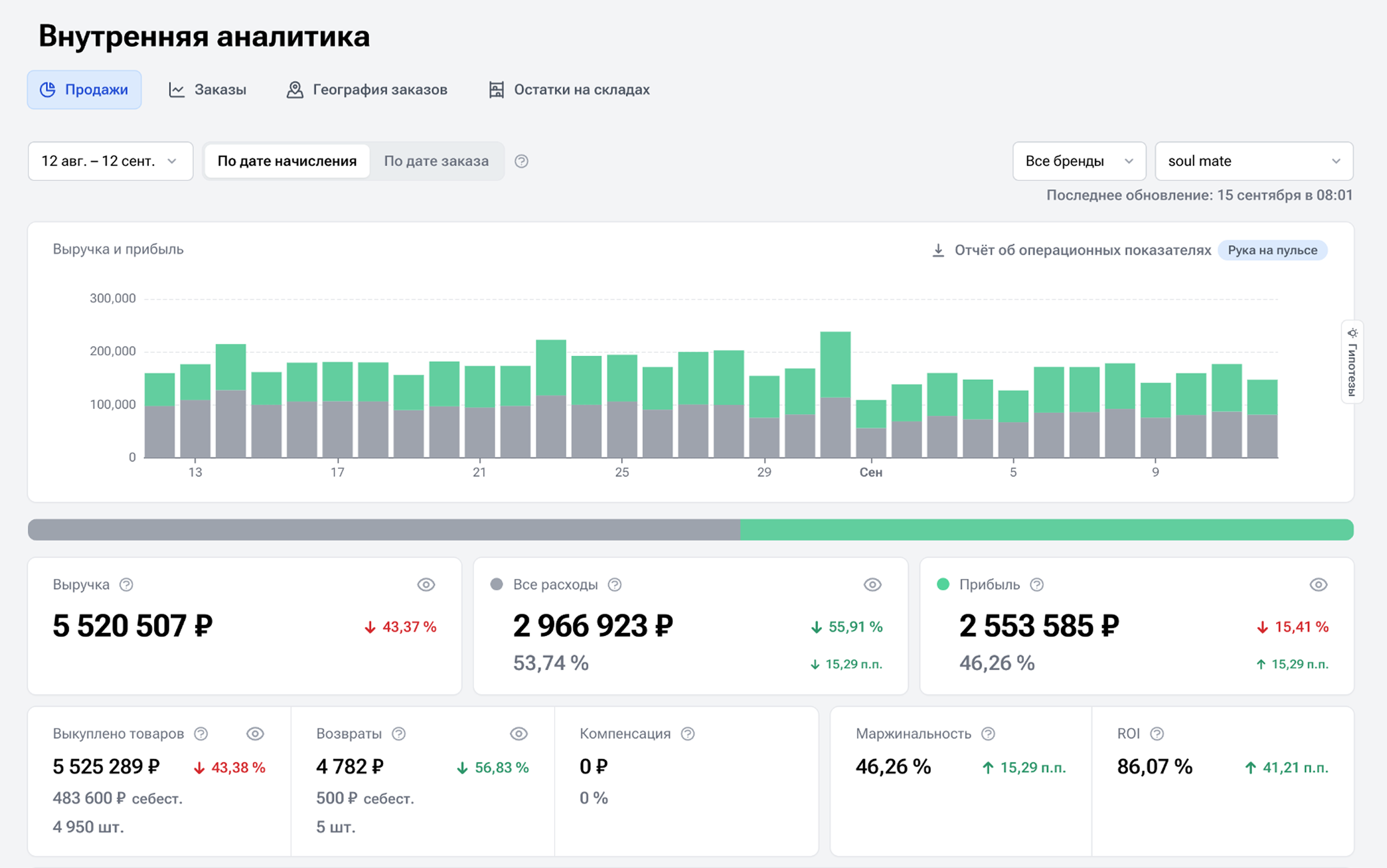Open the География заказов tab
Screen dimensions: 1387x868
pyautogui.click(x=367, y=90)
